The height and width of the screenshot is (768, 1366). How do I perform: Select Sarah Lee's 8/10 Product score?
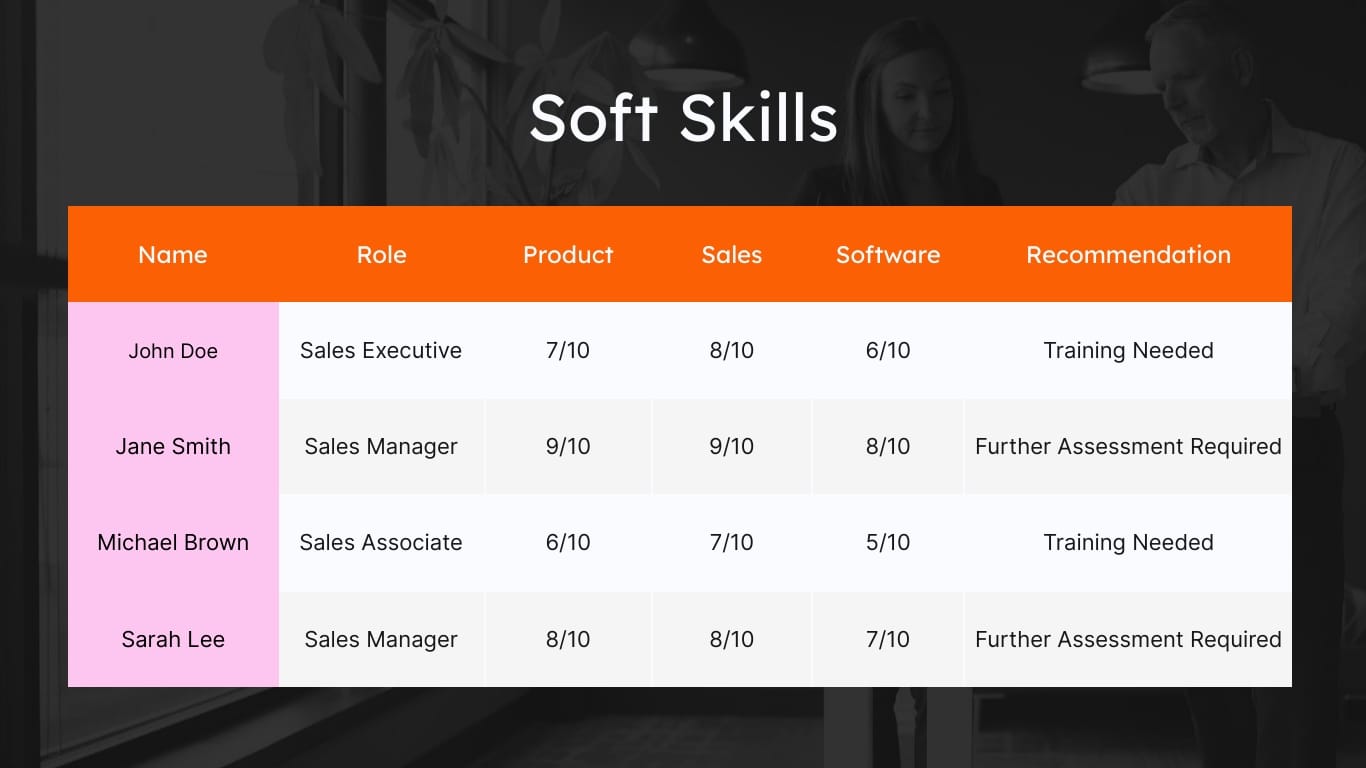click(567, 639)
